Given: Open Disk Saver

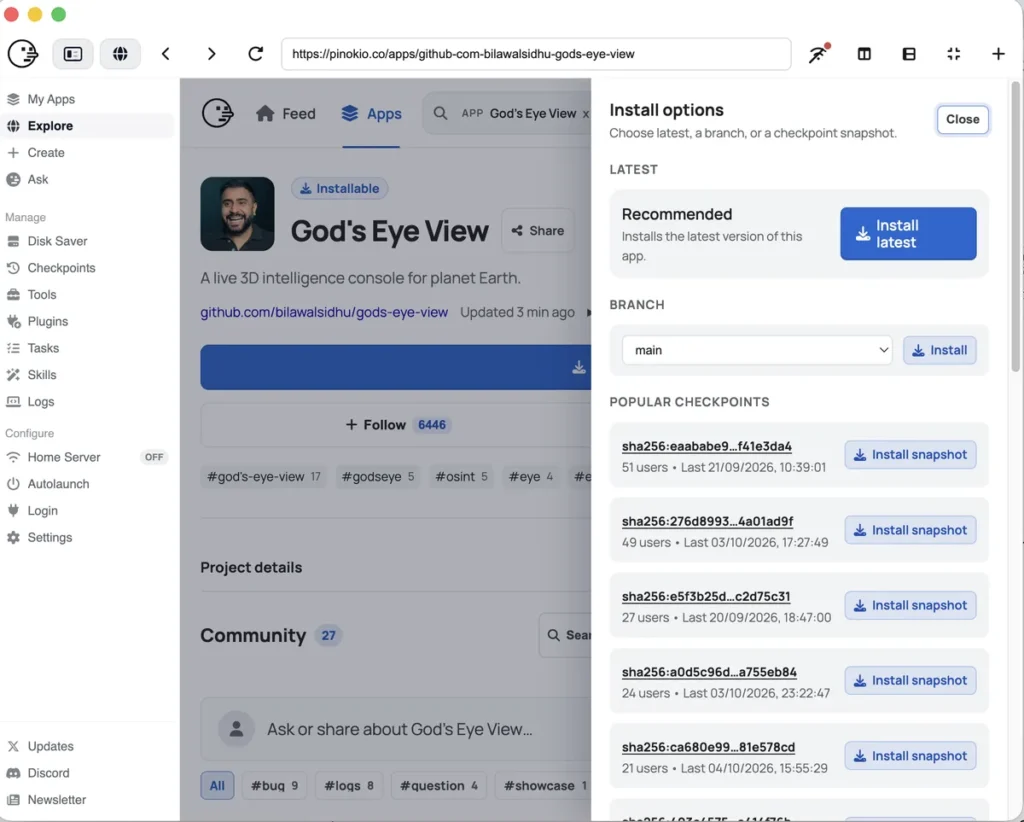Looking at the screenshot, I should pyautogui.click(x=87, y=241).
